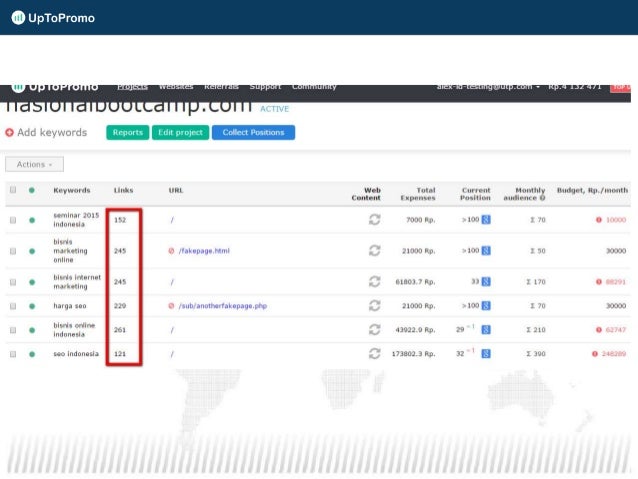Refresh web content for seo indonesia

click(374, 354)
